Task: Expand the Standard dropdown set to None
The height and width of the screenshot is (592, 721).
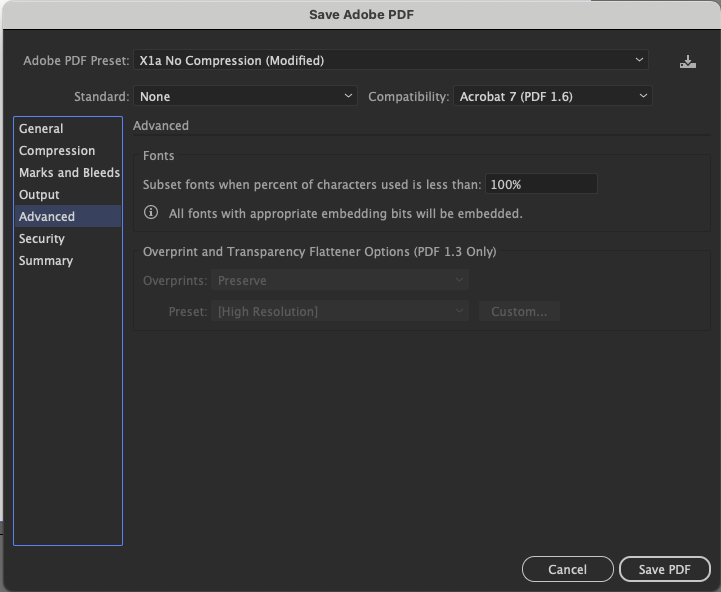Action: click(246, 96)
